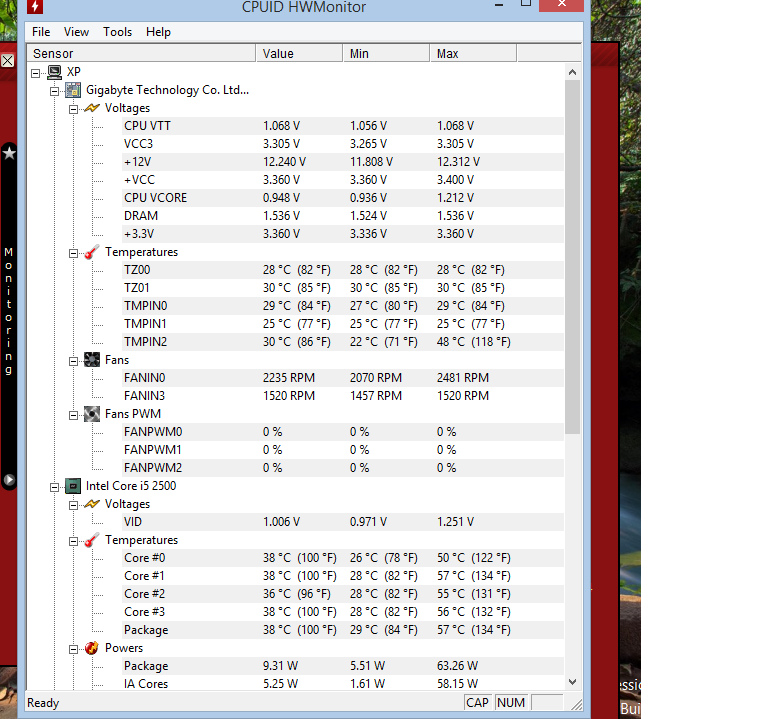768x719 pixels.
Task: Collapse the Gigabyte Voltages group
Action: (73, 109)
